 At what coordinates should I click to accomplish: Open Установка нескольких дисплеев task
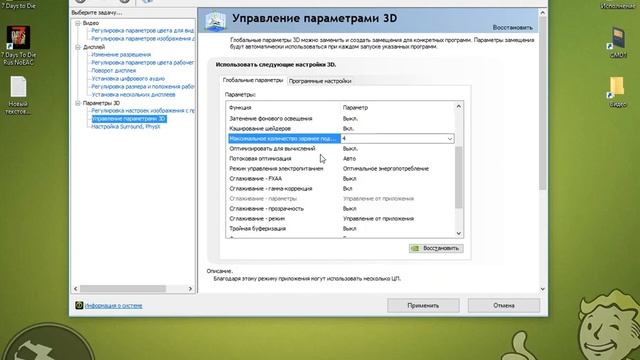click(x=133, y=95)
